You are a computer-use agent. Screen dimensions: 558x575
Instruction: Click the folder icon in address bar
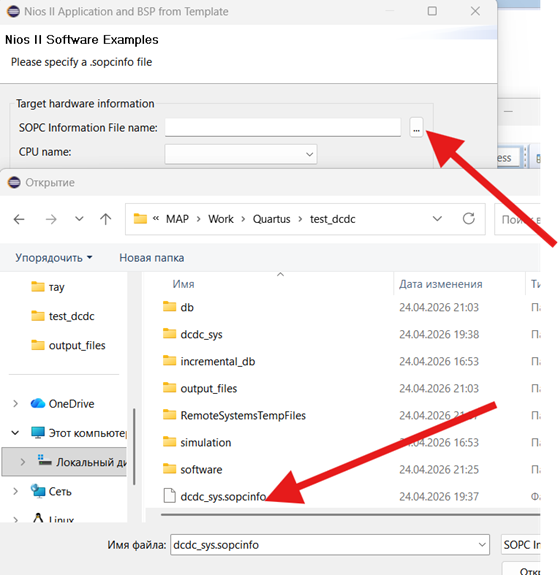click(140, 219)
